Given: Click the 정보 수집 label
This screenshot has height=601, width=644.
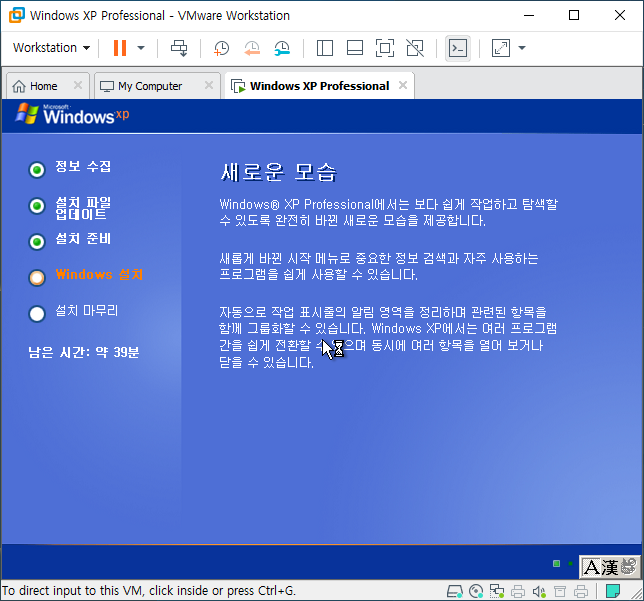Looking at the screenshot, I should (x=83, y=166).
